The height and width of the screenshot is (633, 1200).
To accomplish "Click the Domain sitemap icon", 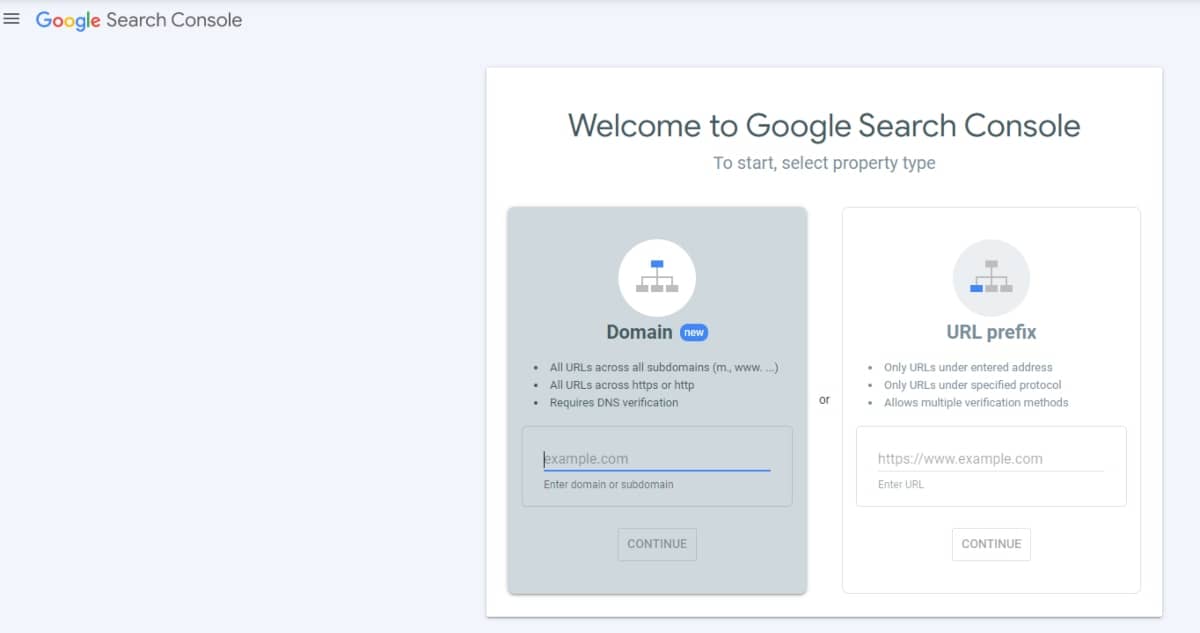I will [657, 278].
